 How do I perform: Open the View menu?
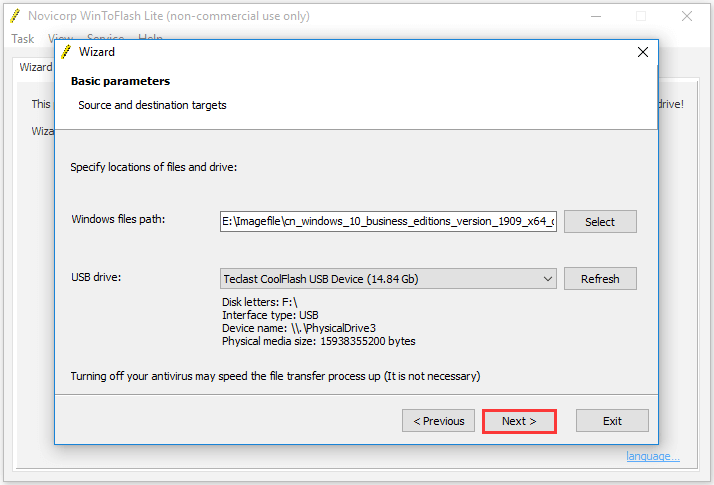coord(60,36)
